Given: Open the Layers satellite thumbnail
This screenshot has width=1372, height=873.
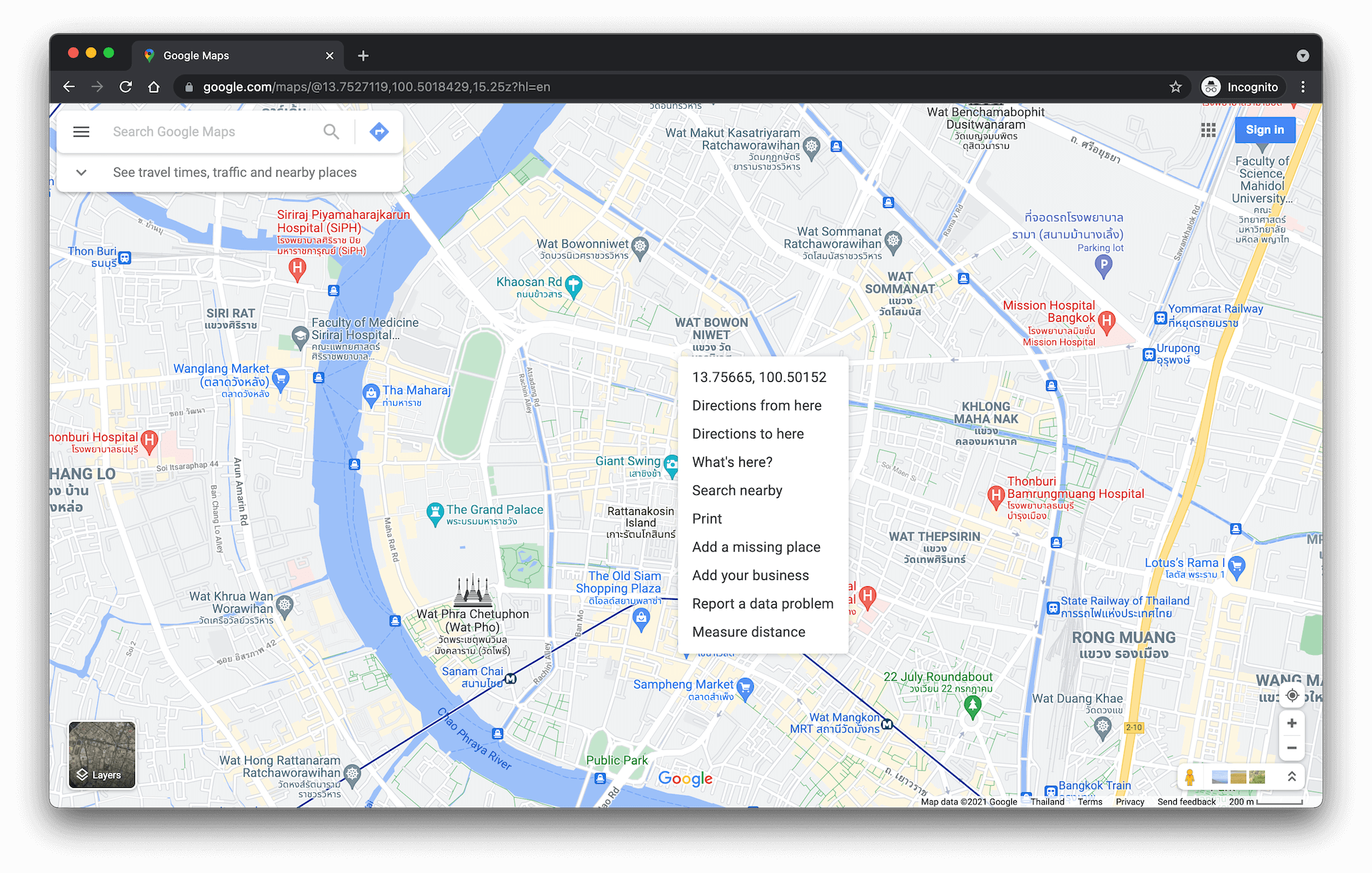Looking at the screenshot, I should click(x=102, y=754).
